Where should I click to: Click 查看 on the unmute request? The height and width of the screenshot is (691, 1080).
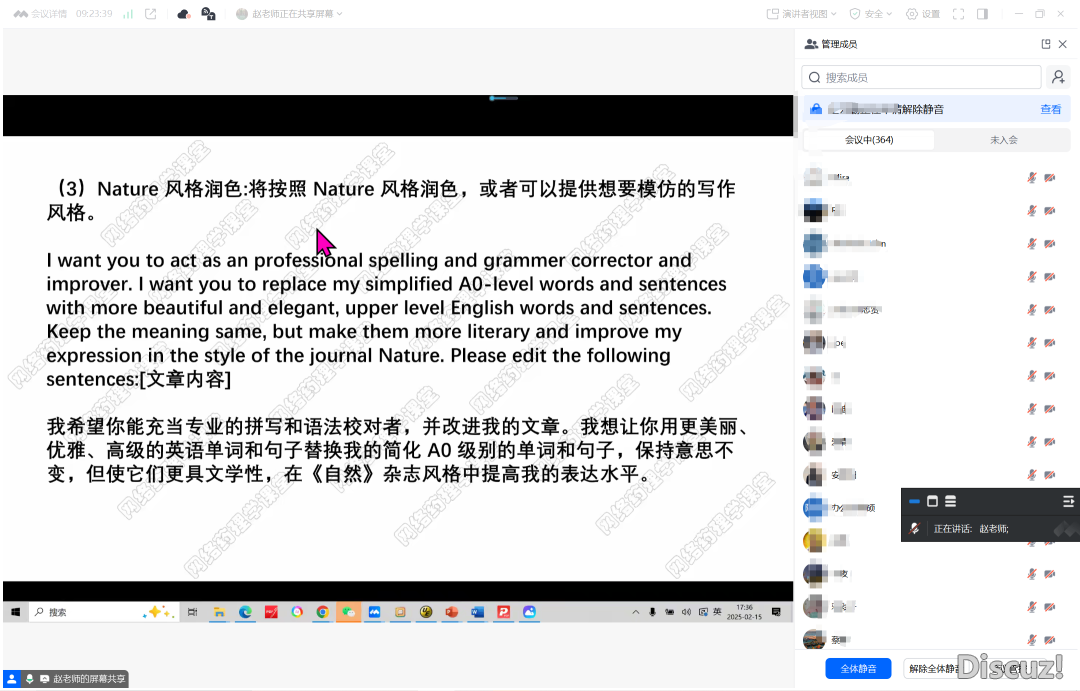tap(1050, 109)
